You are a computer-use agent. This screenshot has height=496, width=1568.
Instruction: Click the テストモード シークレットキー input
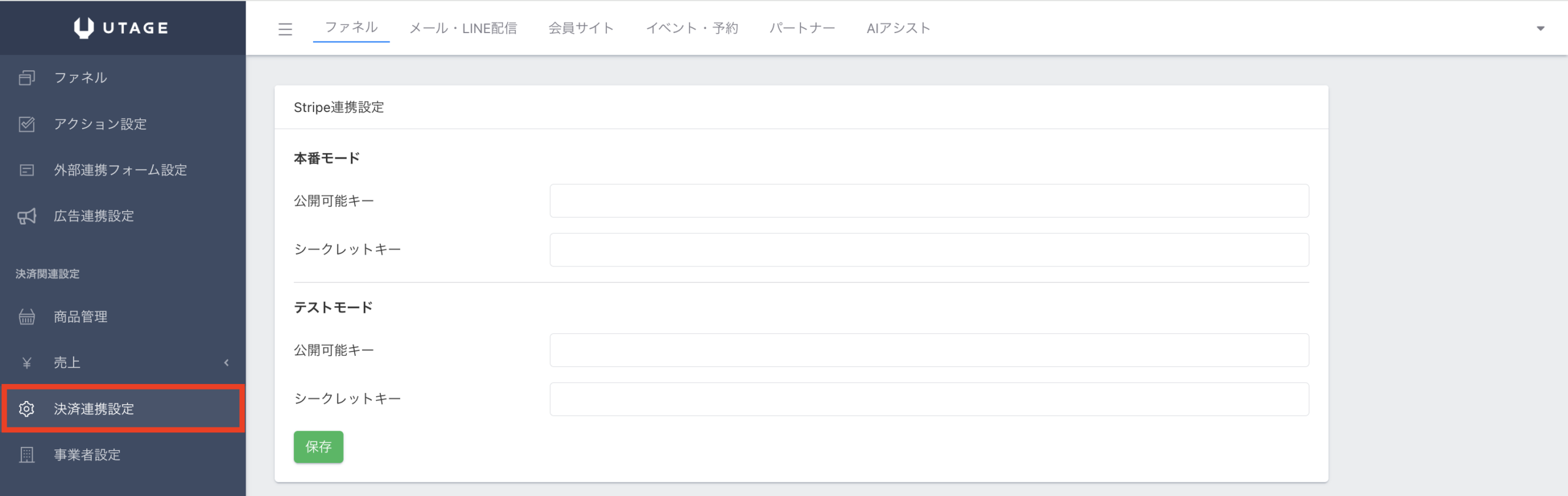(929, 399)
